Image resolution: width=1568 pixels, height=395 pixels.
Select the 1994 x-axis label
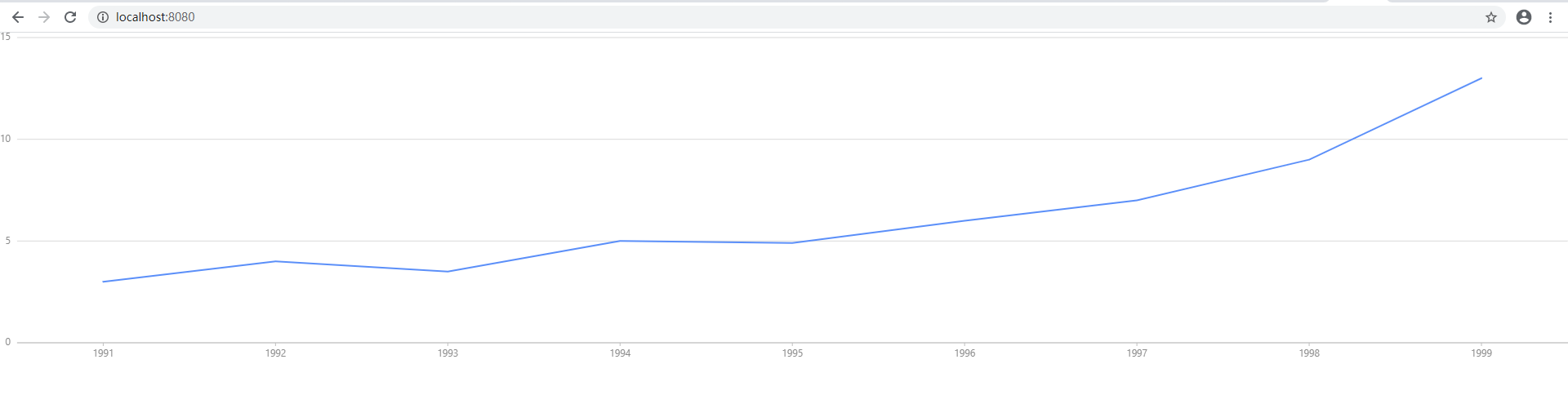[x=620, y=353]
